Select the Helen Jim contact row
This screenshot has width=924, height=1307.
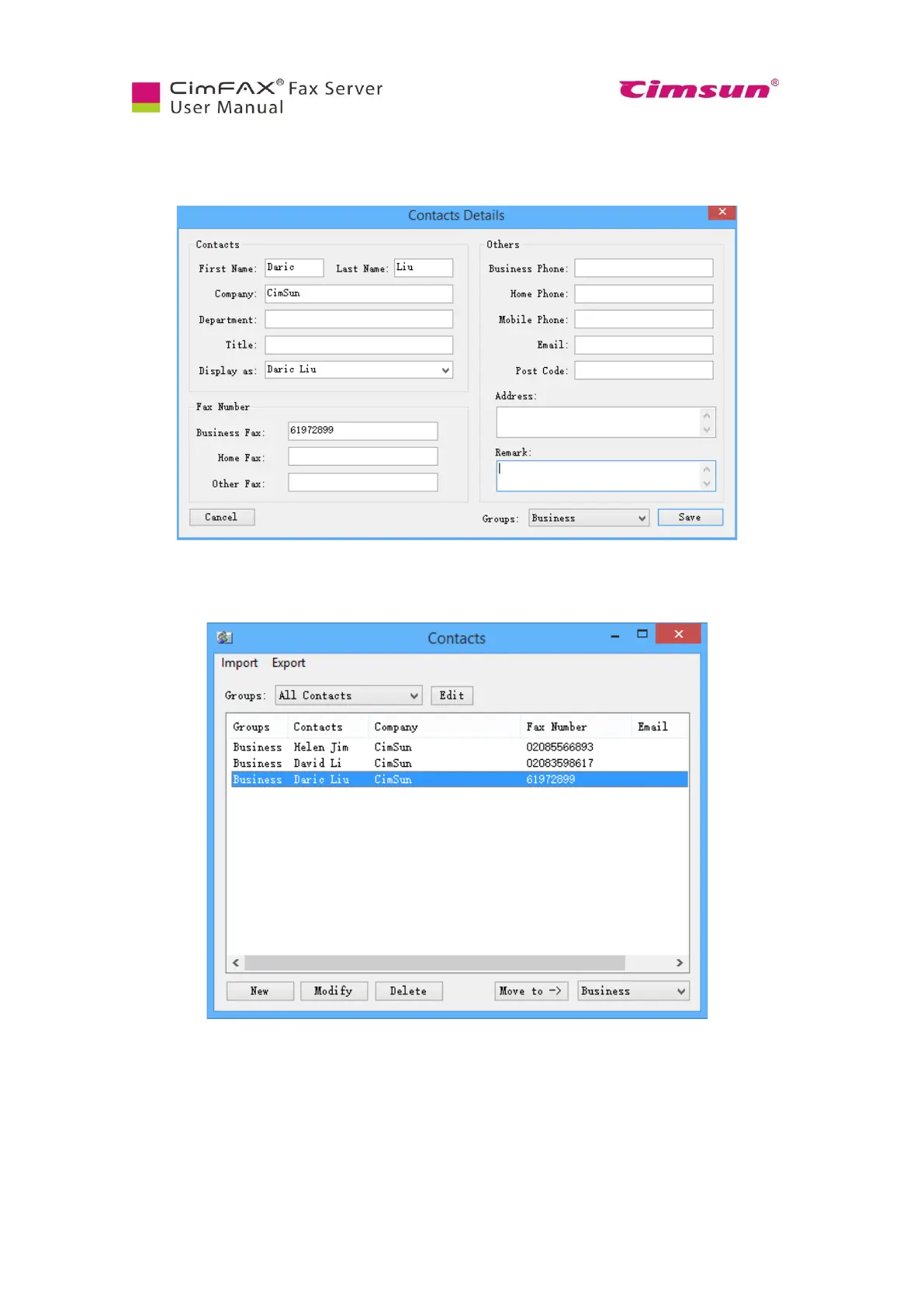pyautogui.click(x=459, y=747)
